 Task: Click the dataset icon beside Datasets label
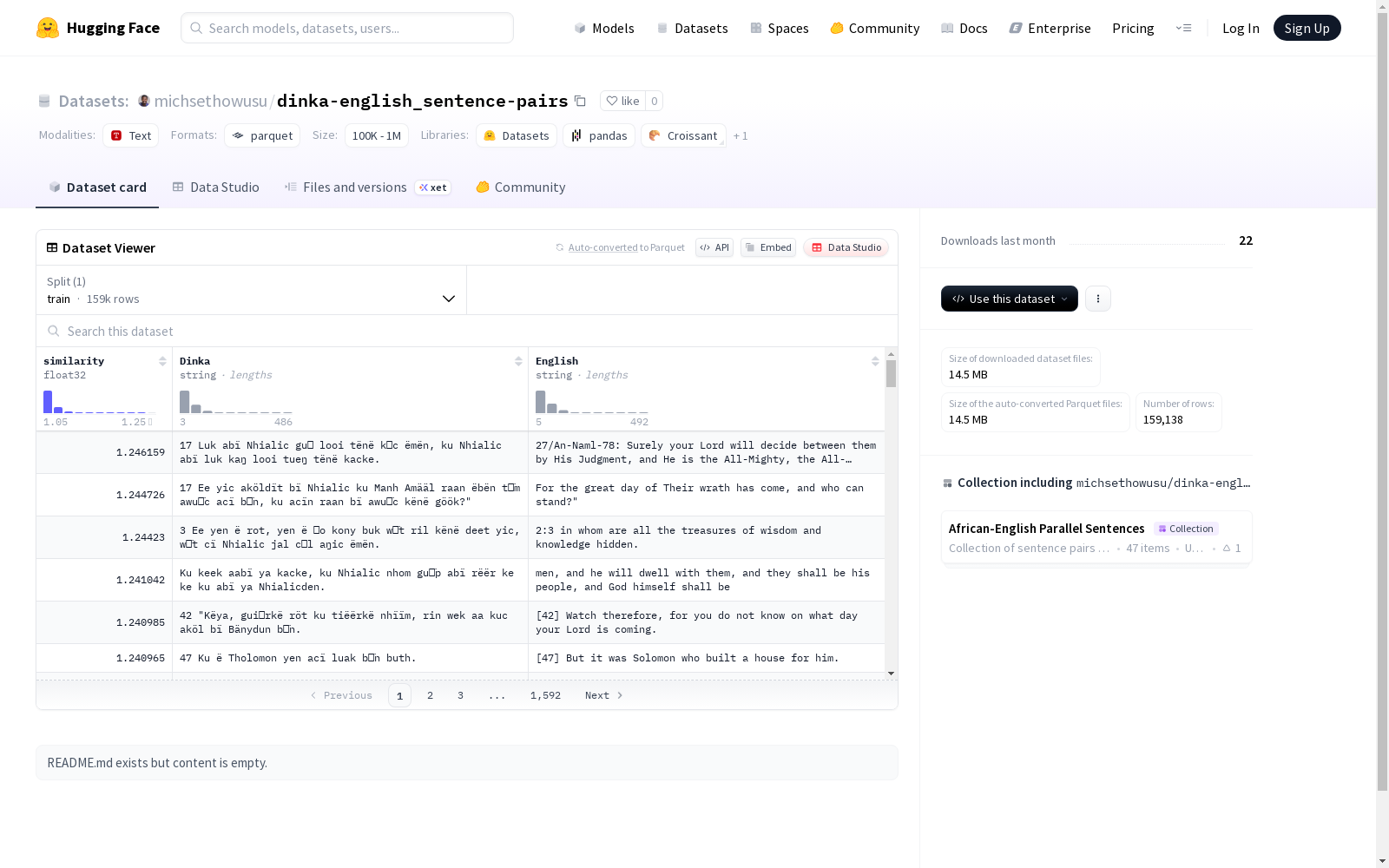tap(44, 101)
